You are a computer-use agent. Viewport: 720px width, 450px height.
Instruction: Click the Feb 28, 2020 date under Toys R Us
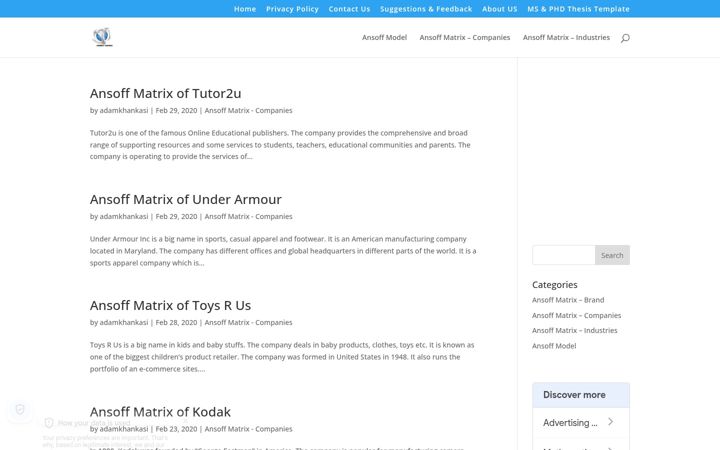tap(176, 322)
